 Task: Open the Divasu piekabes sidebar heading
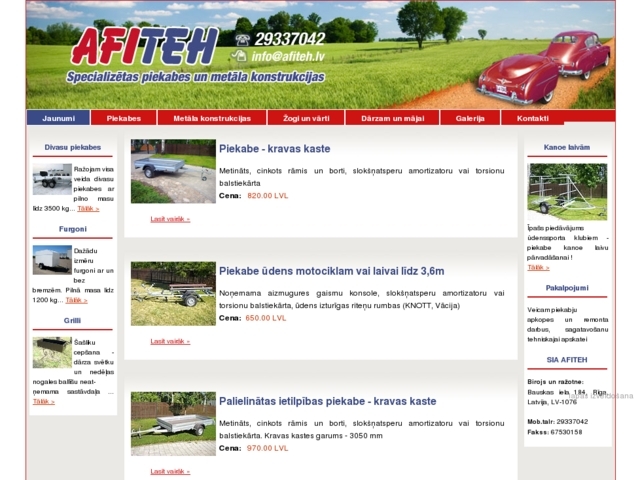click(73, 147)
